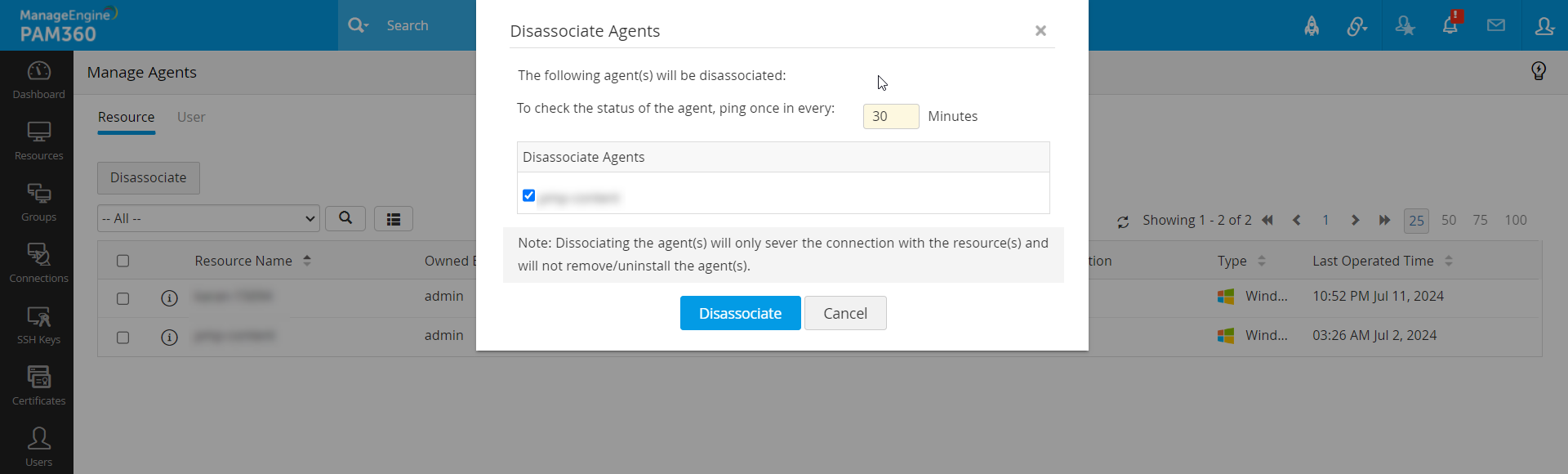1568x474 pixels.
Task: Select the Resource tab
Action: pyautogui.click(x=126, y=117)
